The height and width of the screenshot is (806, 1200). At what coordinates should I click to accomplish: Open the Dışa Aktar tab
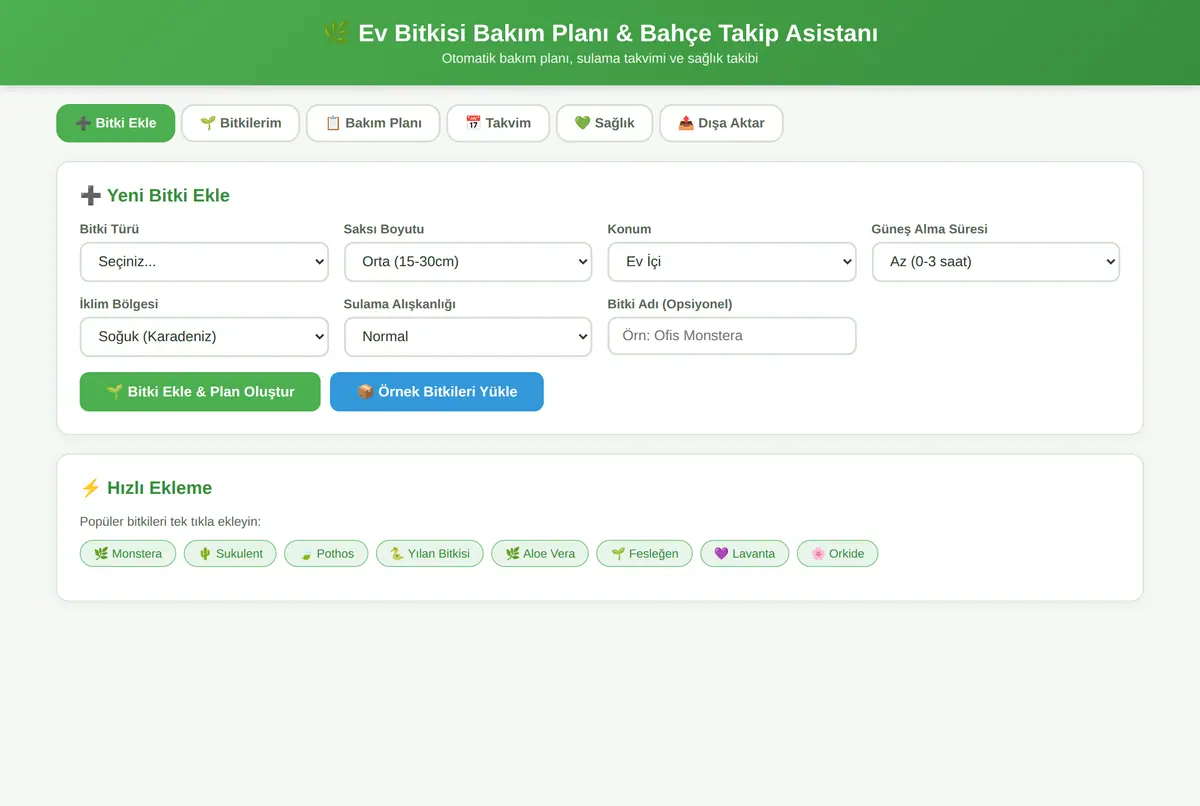coord(721,123)
